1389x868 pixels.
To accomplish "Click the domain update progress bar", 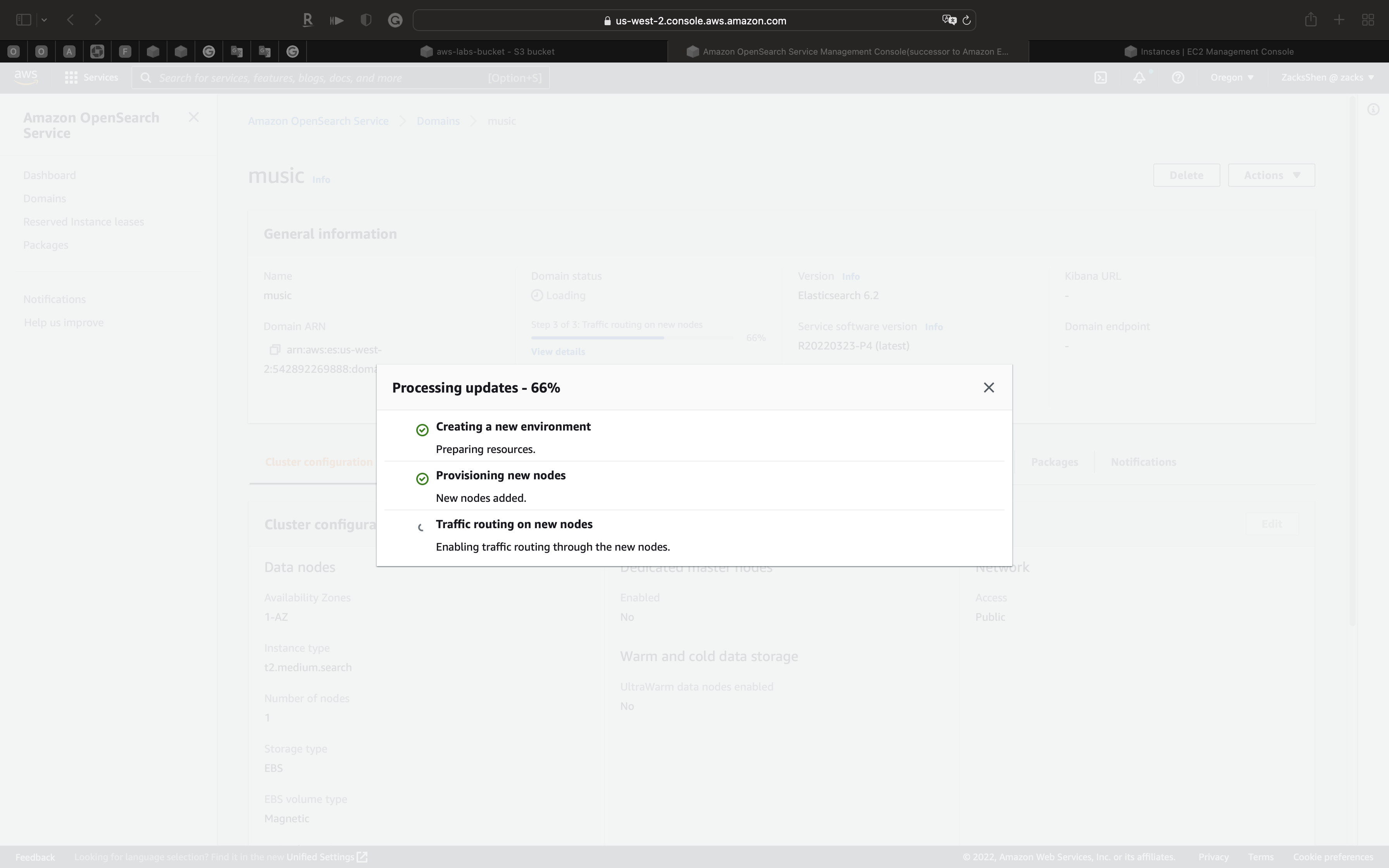I will tap(631, 338).
